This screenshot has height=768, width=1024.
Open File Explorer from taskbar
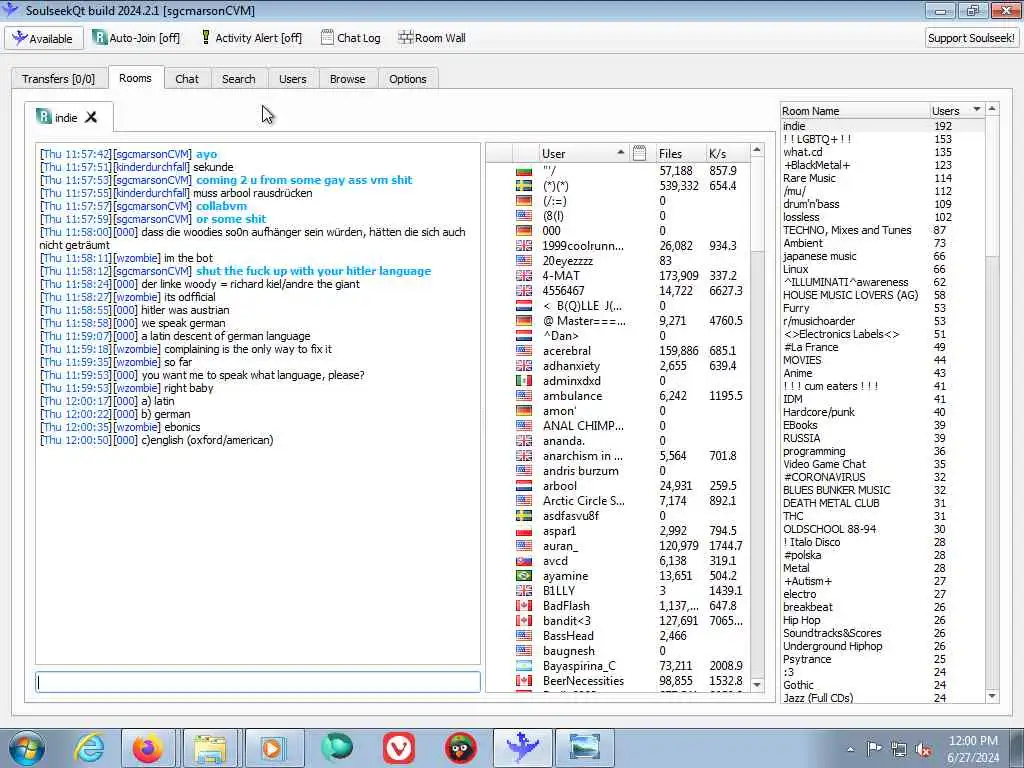pyautogui.click(x=210, y=748)
